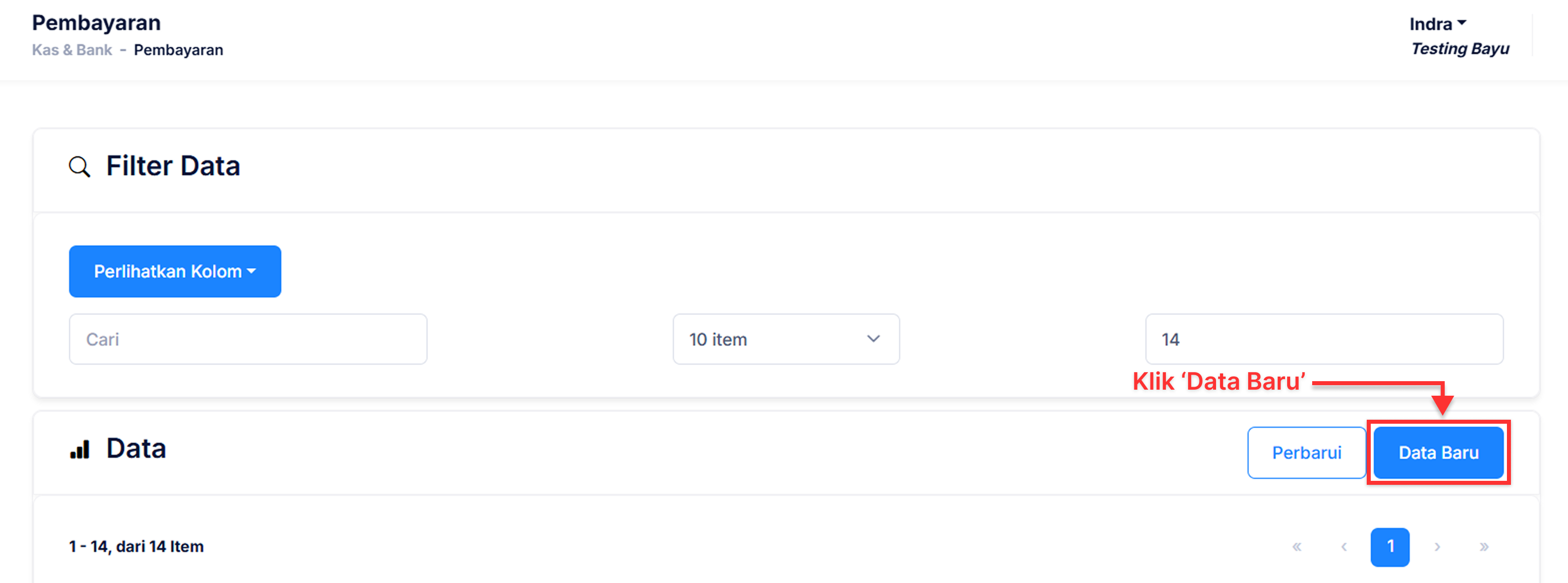
Task: Click the Filter Data section heading
Action: (173, 166)
